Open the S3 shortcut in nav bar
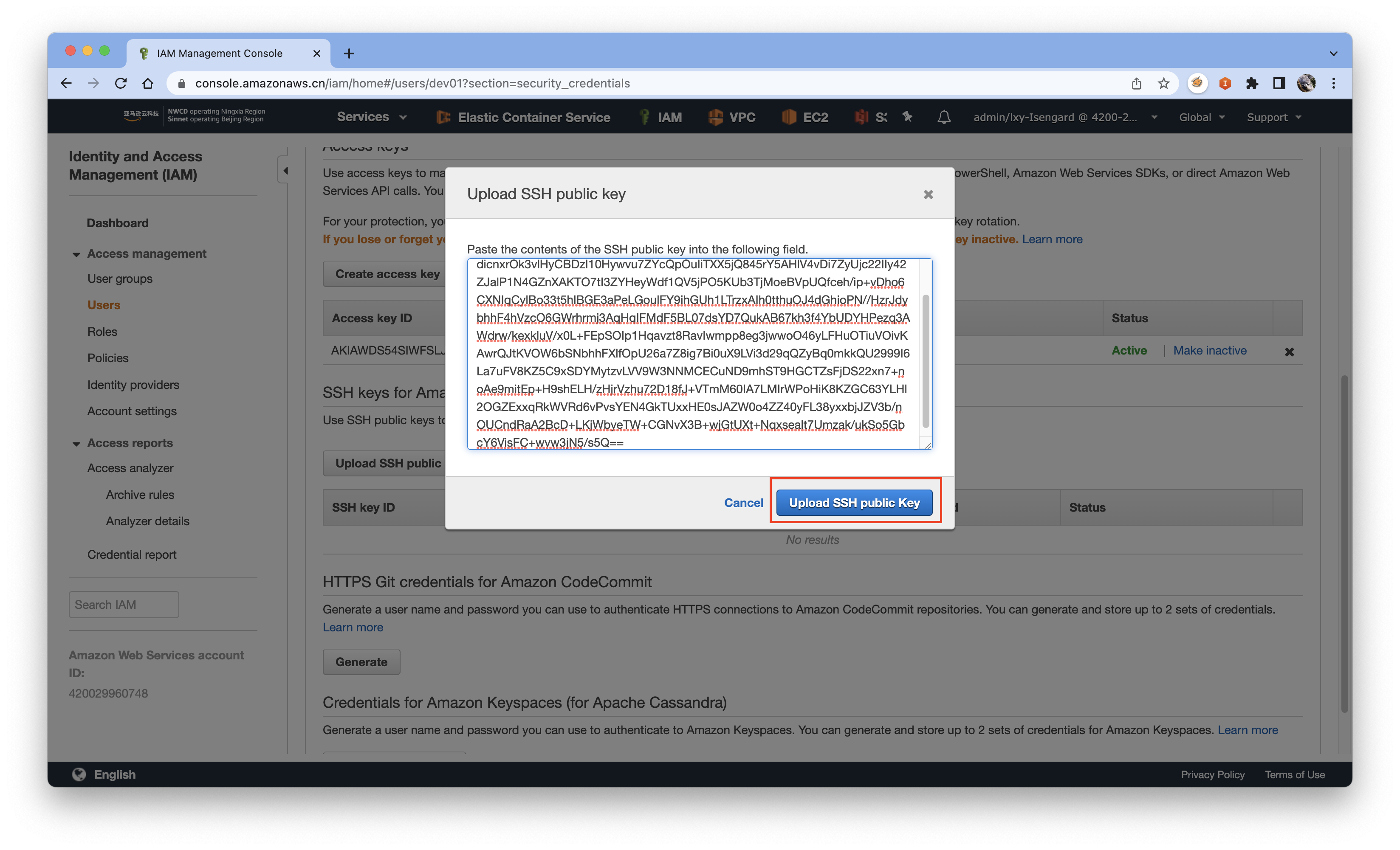Image resolution: width=1400 pixels, height=850 pixels. (x=870, y=117)
